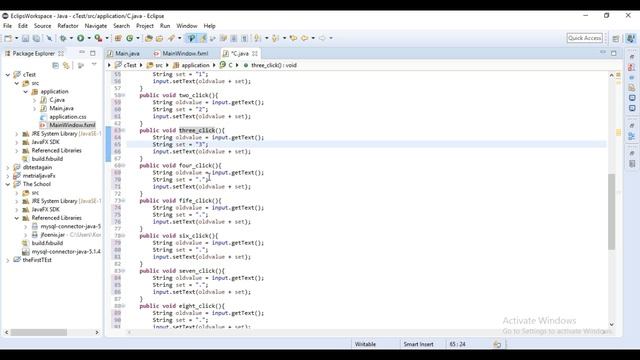Expand the theFirstTEst project
640x360 pixels.
point(8,260)
